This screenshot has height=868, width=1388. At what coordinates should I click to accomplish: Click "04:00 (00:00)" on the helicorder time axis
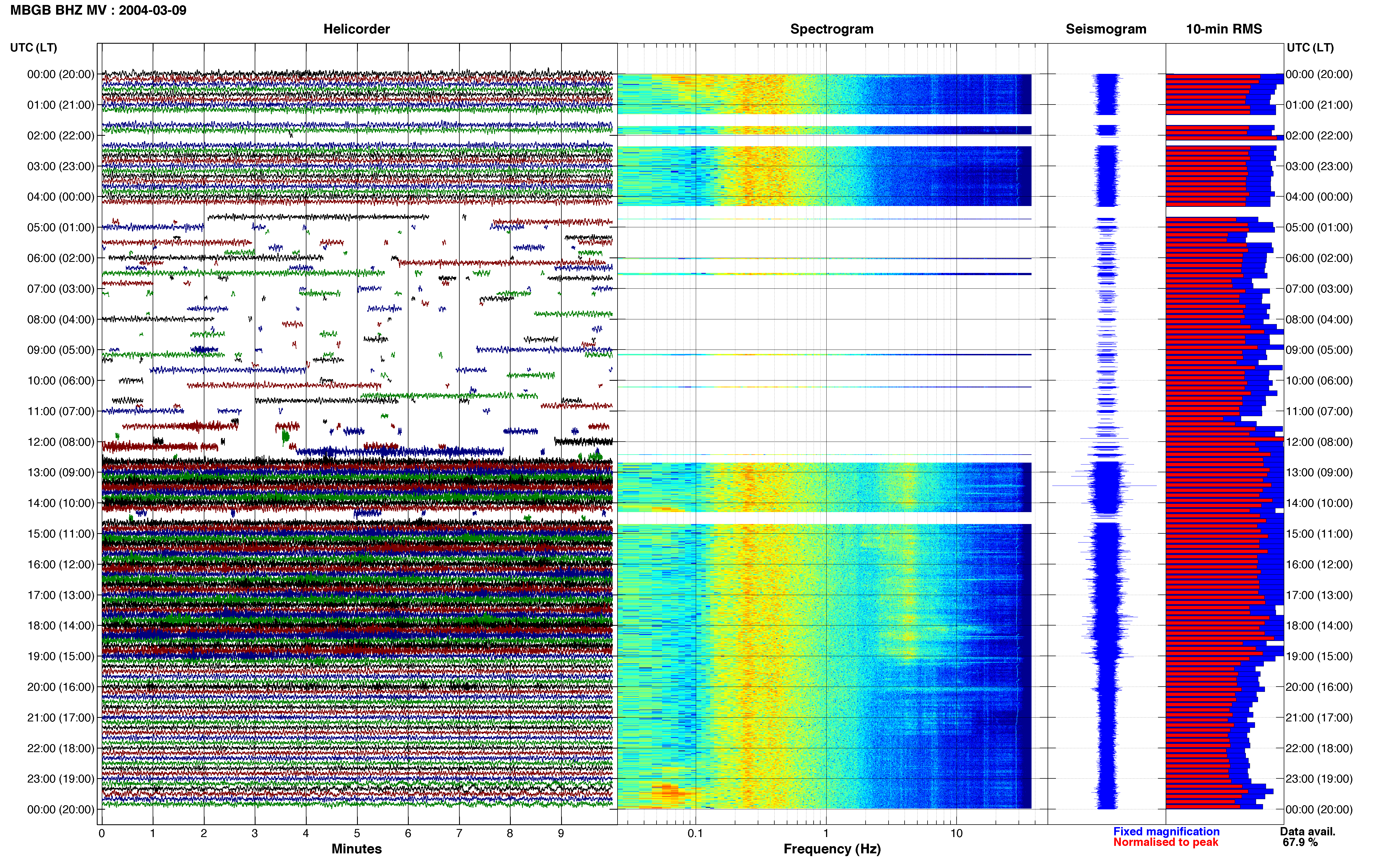click(61, 196)
